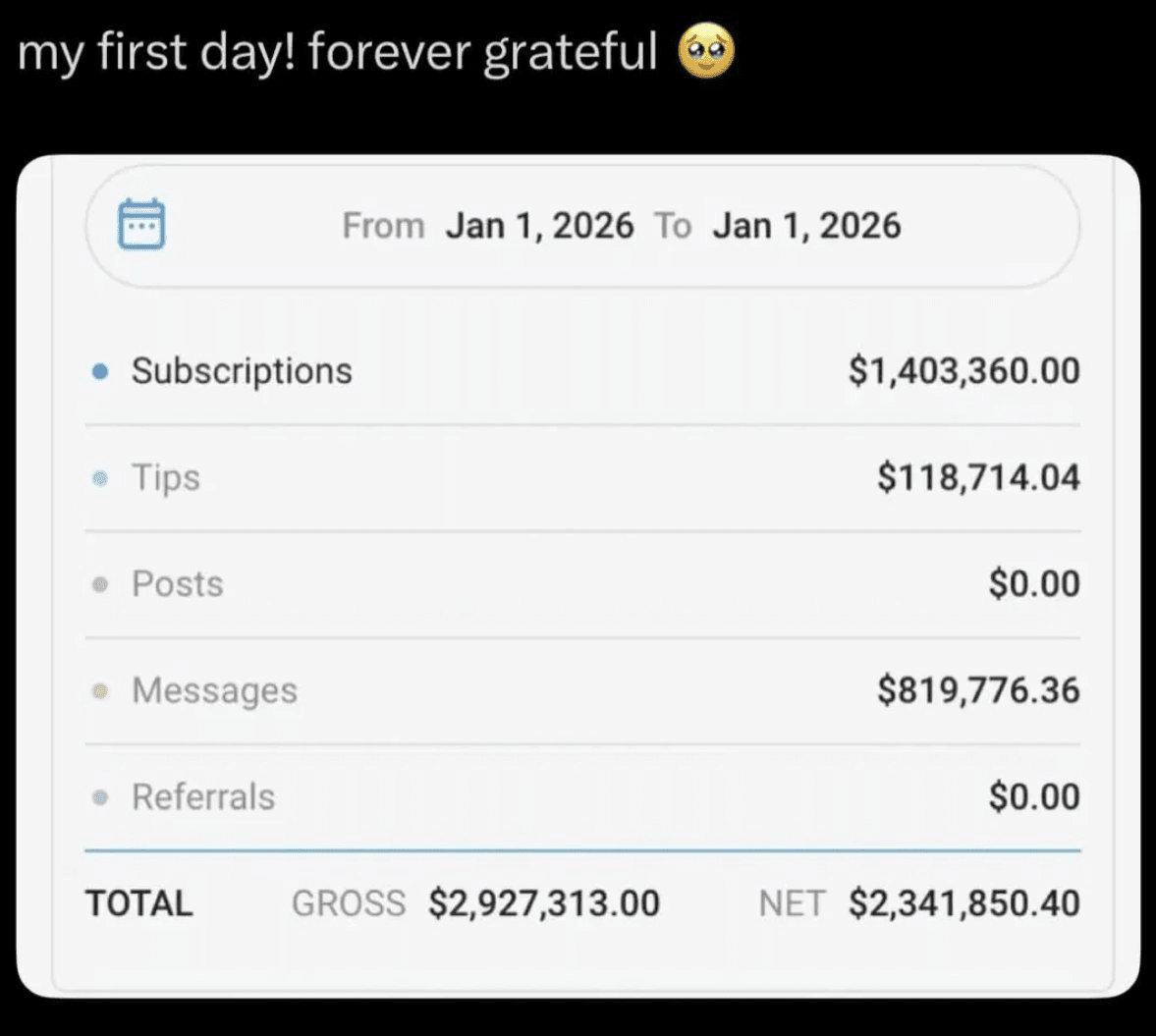The image size is (1156, 1036).
Task: Click the Tips amount $118,714.04
Action: (x=978, y=478)
